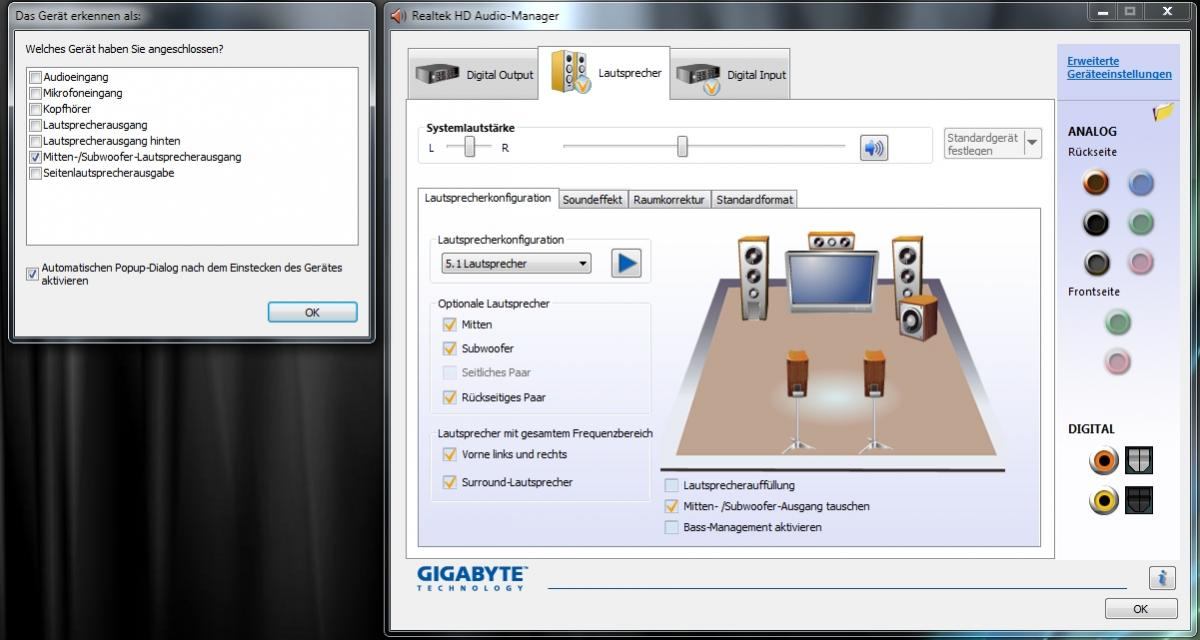Open the 5.1 Lautsprecher configuration dropdown
1200x640 pixels.
pos(516,264)
